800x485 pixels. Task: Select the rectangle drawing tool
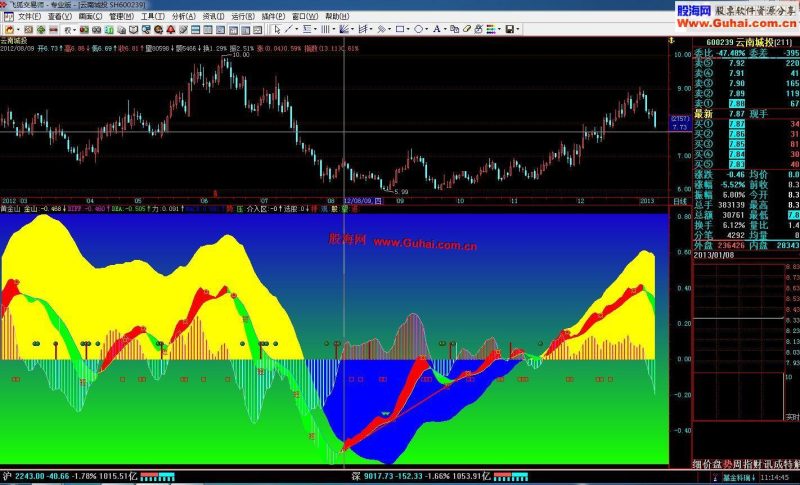[x=400, y=30]
